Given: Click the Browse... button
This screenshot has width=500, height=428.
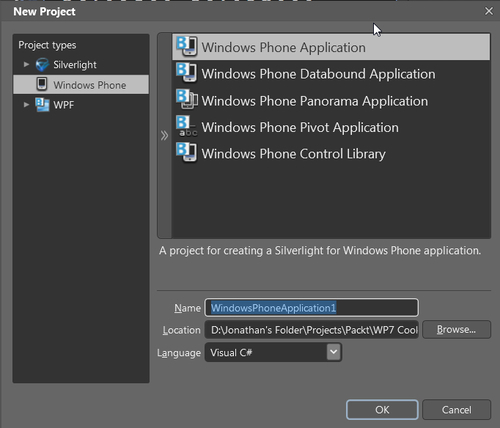Looking at the screenshot, I should pos(456,329).
